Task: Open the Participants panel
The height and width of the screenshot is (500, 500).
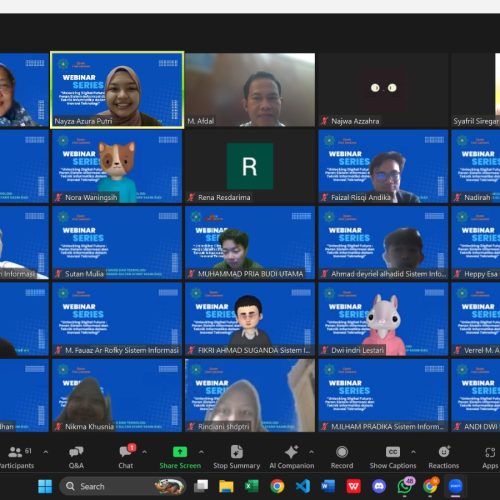Action: click(17, 458)
